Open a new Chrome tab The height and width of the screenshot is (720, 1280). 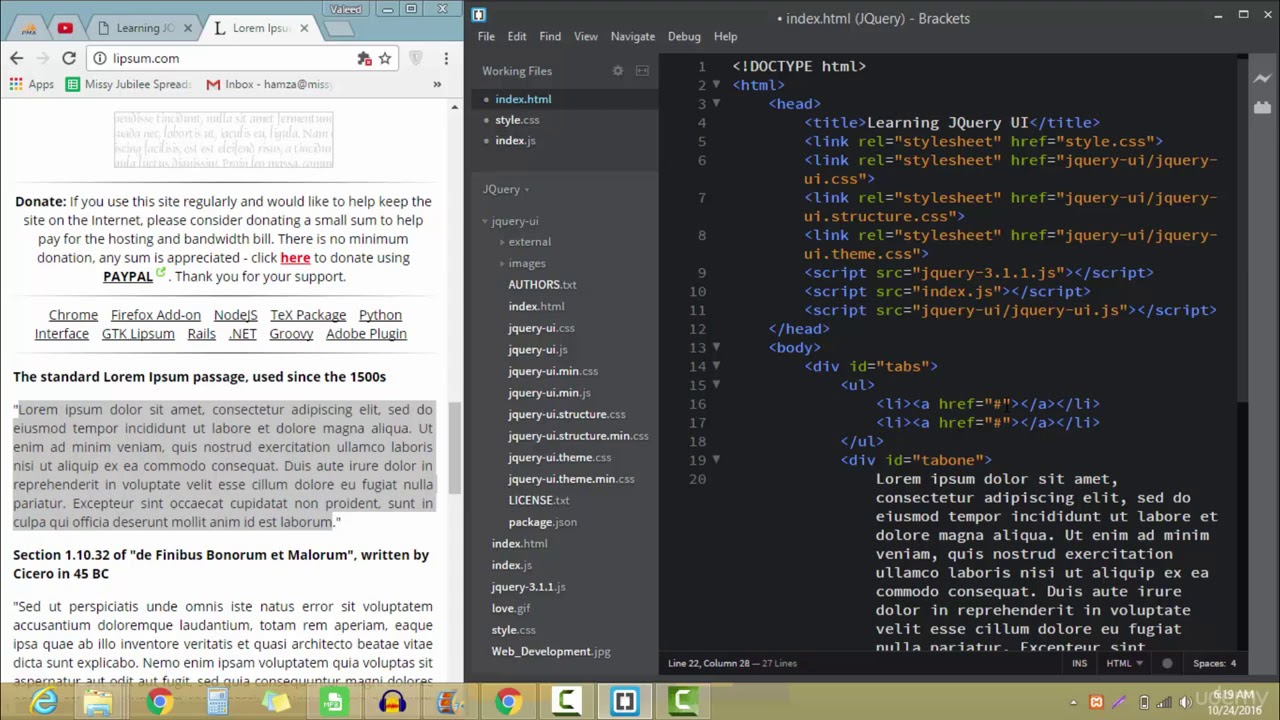tap(339, 28)
